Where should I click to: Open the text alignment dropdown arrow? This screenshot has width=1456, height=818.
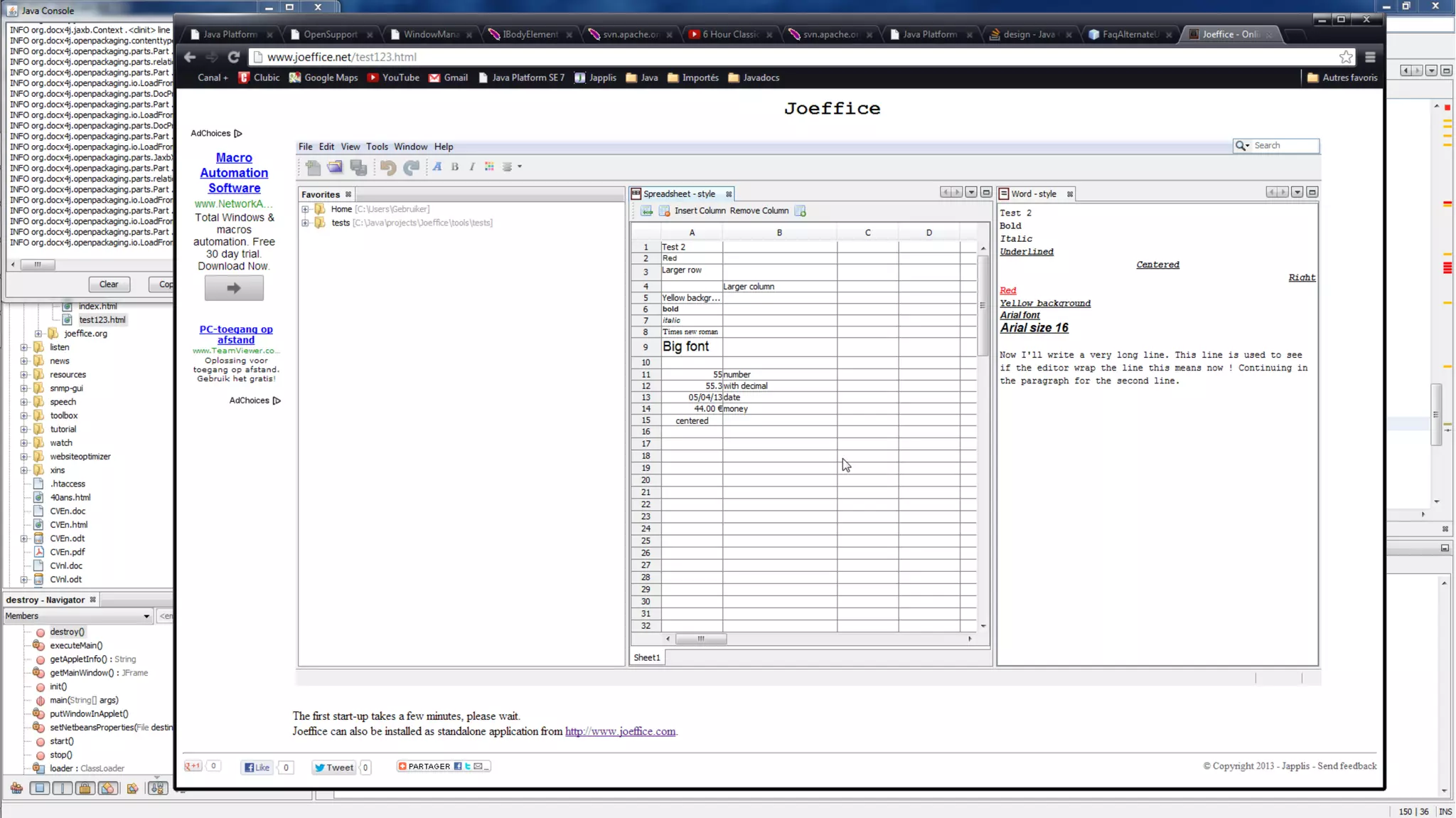coord(520,166)
